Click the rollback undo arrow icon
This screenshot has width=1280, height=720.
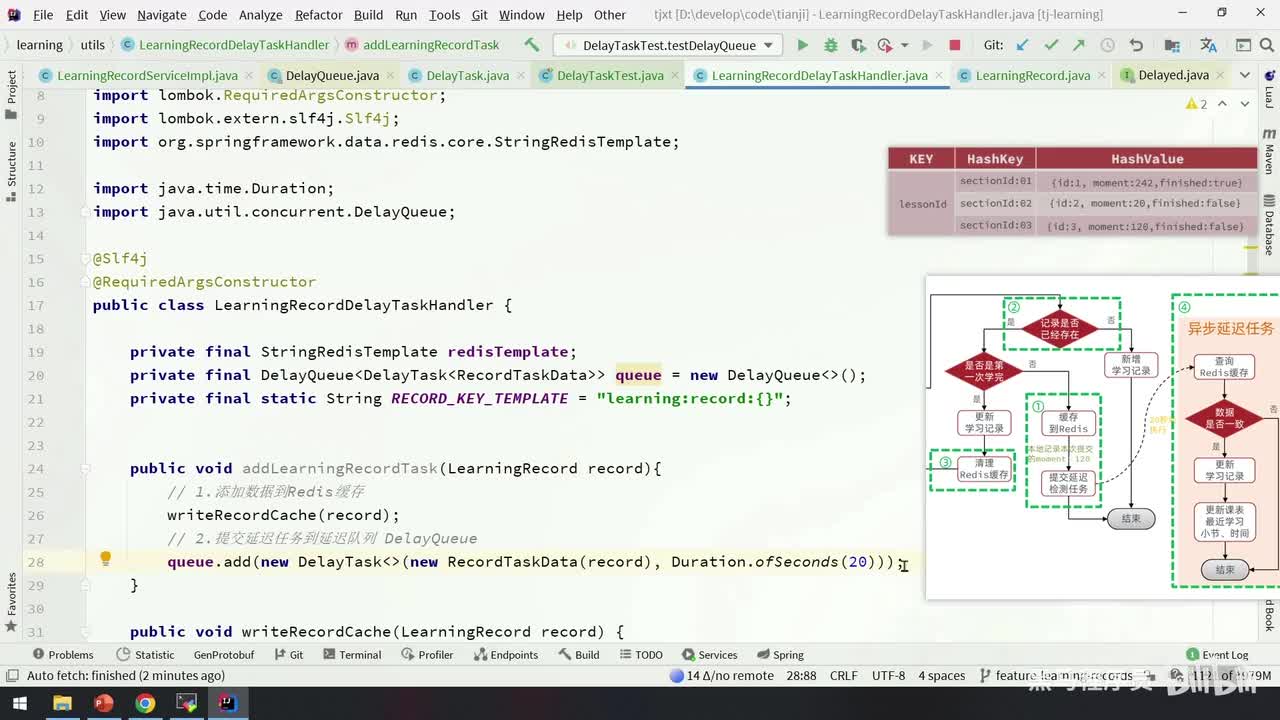(1136, 45)
